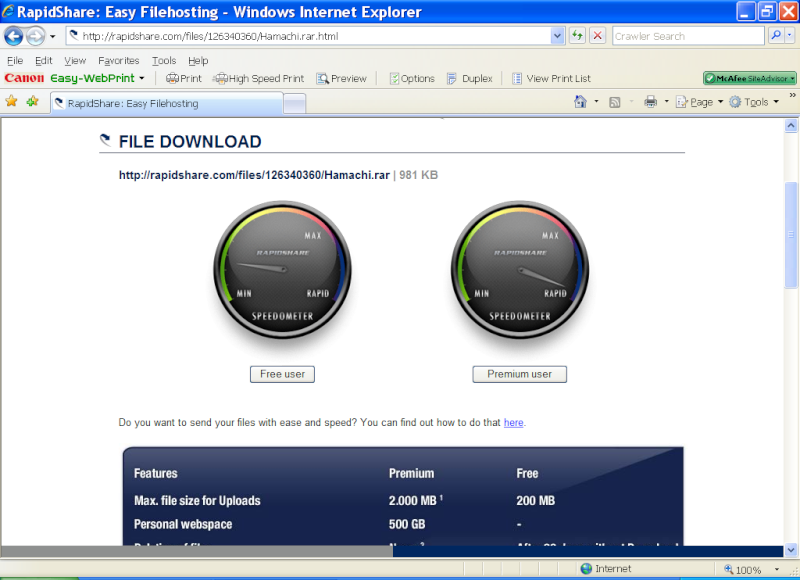Click the vertical scrollbar down arrow
800x580 pixels.
(x=791, y=550)
